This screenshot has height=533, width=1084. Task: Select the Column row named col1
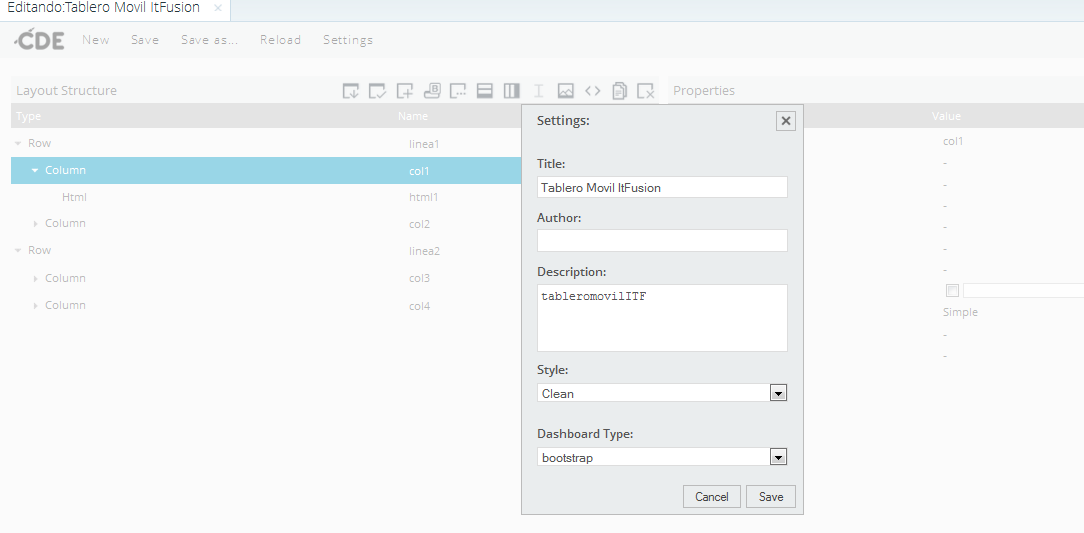pos(266,170)
